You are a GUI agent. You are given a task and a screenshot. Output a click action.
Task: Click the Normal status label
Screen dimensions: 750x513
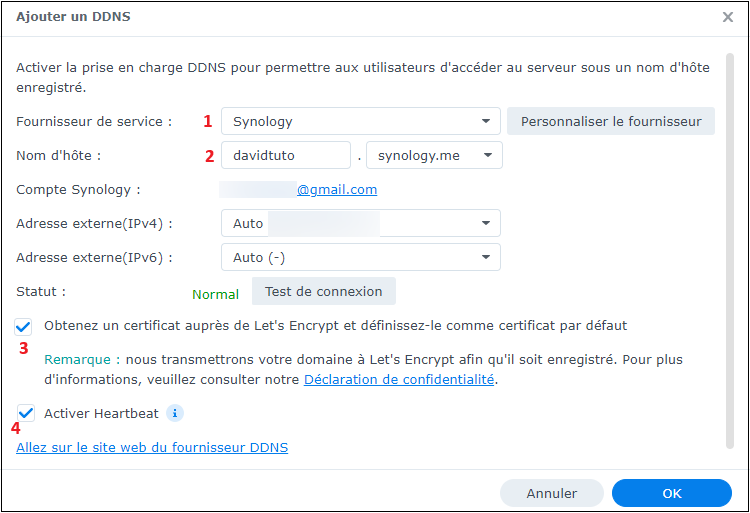click(215, 295)
